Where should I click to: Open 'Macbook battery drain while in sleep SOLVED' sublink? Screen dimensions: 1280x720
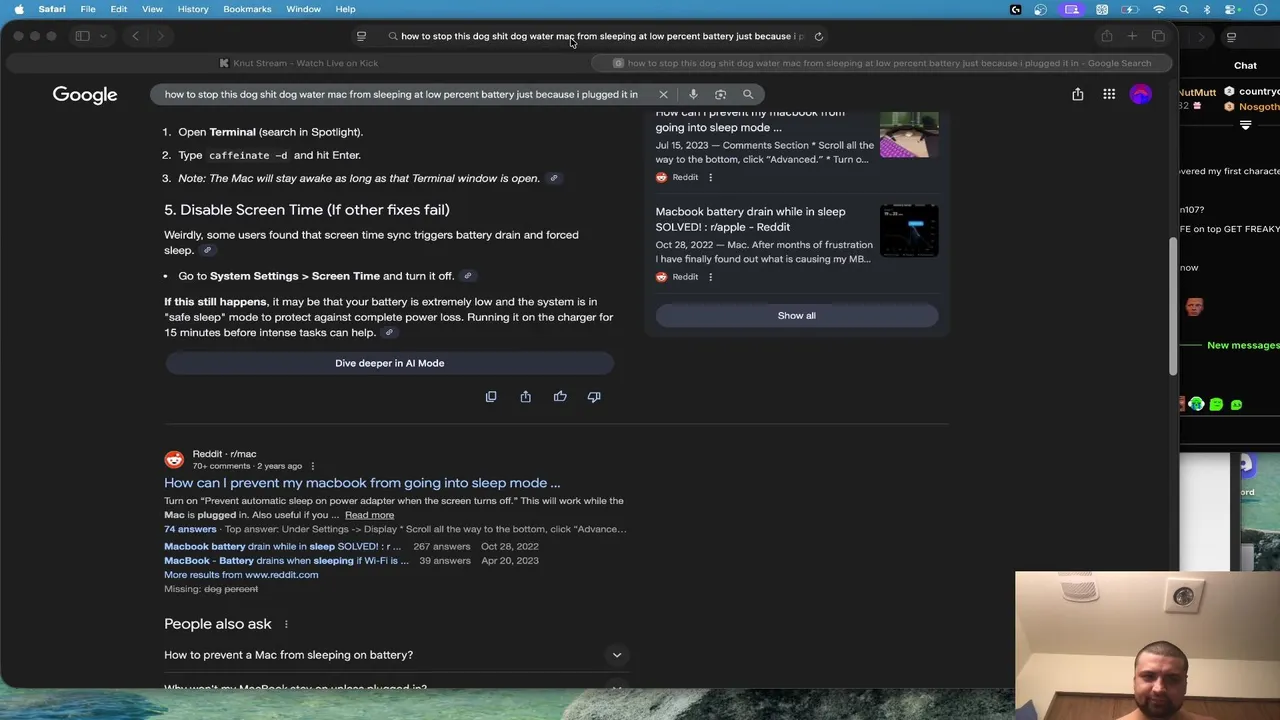click(282, 547)
